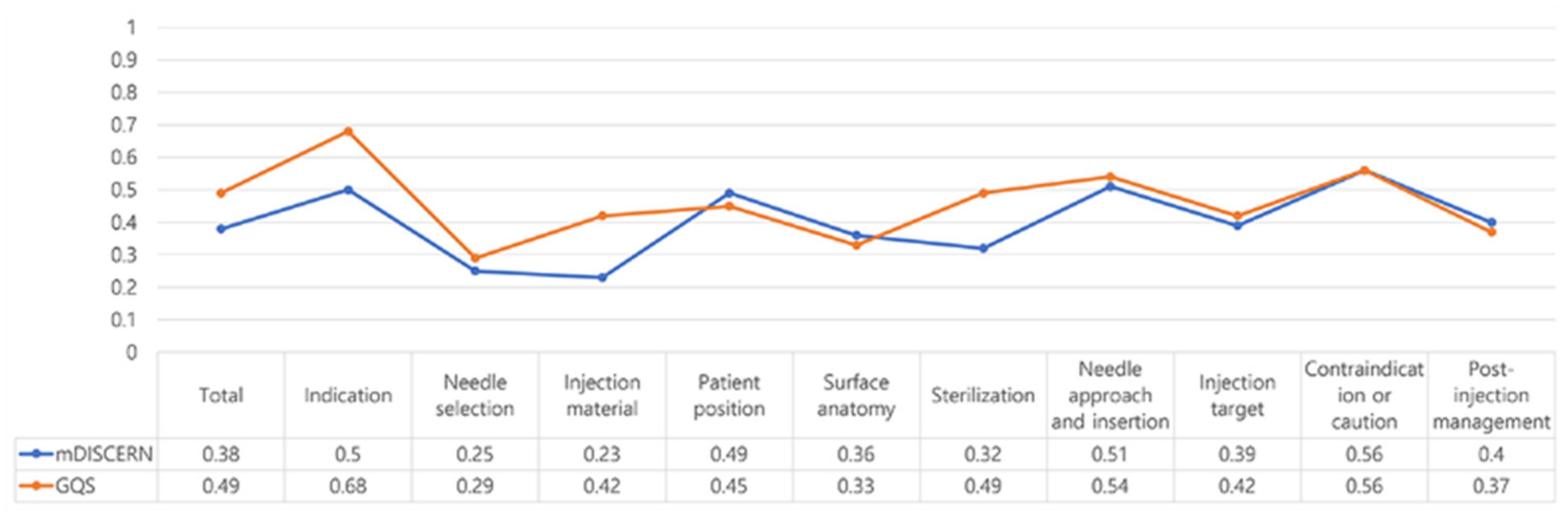Image resolution: width=1568 pixels, height=519 pixels.
Task: Click the Needle approach and insertion header
Action: 1110,395
